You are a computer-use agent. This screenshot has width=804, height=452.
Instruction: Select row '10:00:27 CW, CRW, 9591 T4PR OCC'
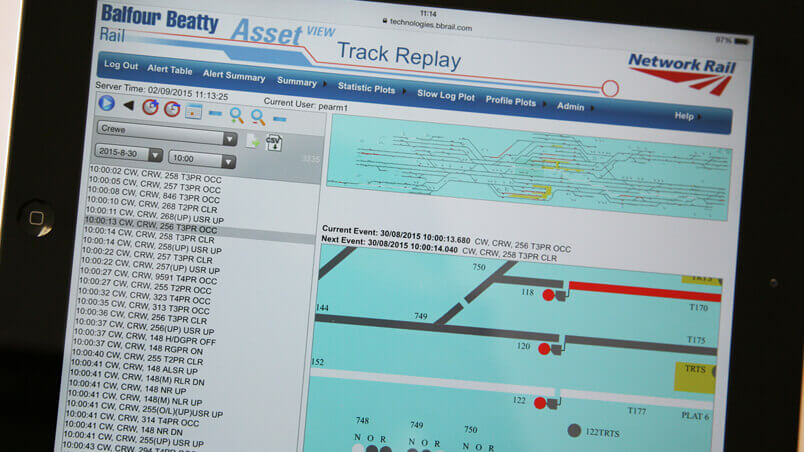click(148, 276)
